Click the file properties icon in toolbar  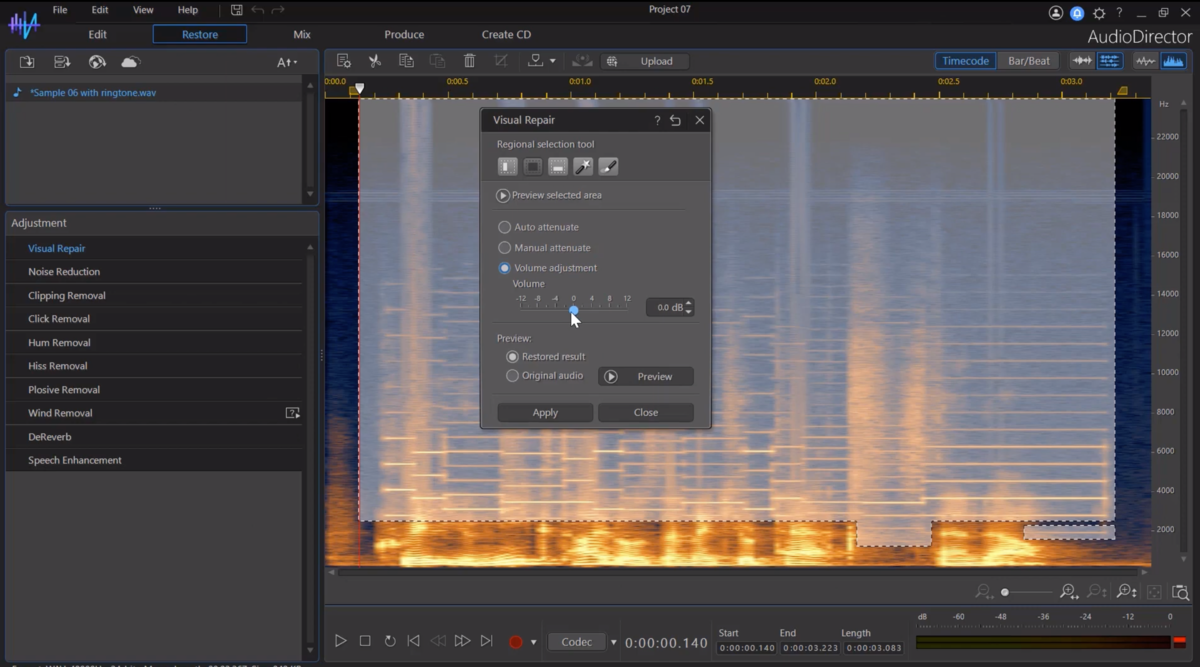(343, 61)
